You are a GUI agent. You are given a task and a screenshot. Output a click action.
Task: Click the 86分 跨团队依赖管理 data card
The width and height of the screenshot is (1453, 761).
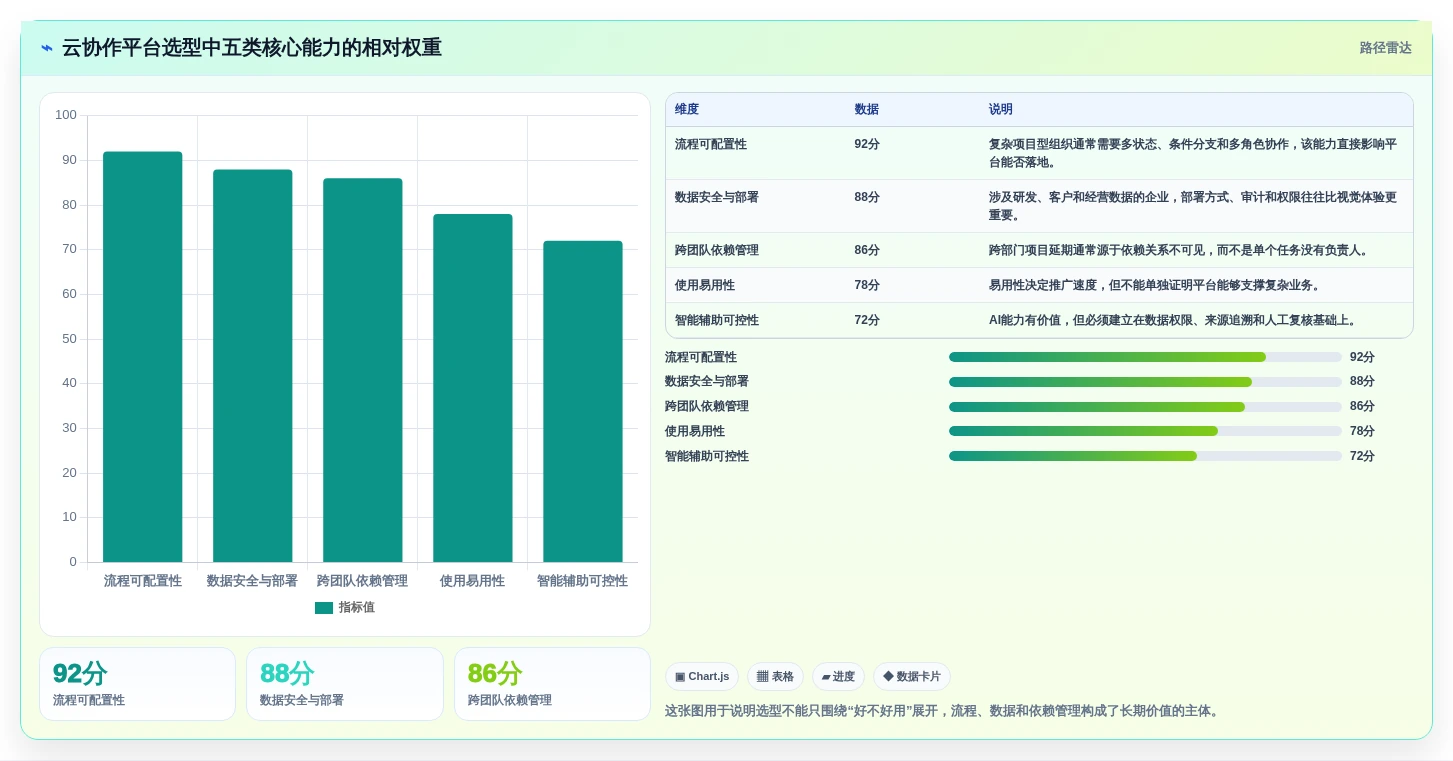pos(552,684)
